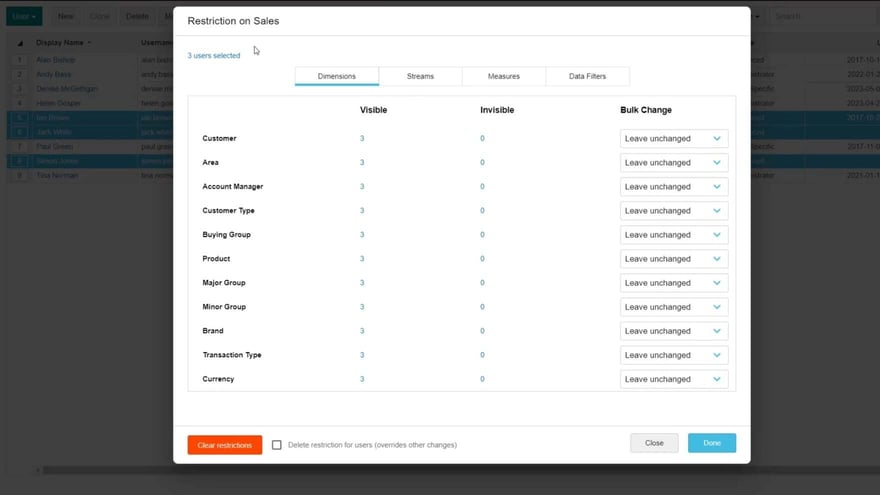The image size is (880, 495).
Task: Click Account Manager invisible count 0
Action: click(482, 187)
